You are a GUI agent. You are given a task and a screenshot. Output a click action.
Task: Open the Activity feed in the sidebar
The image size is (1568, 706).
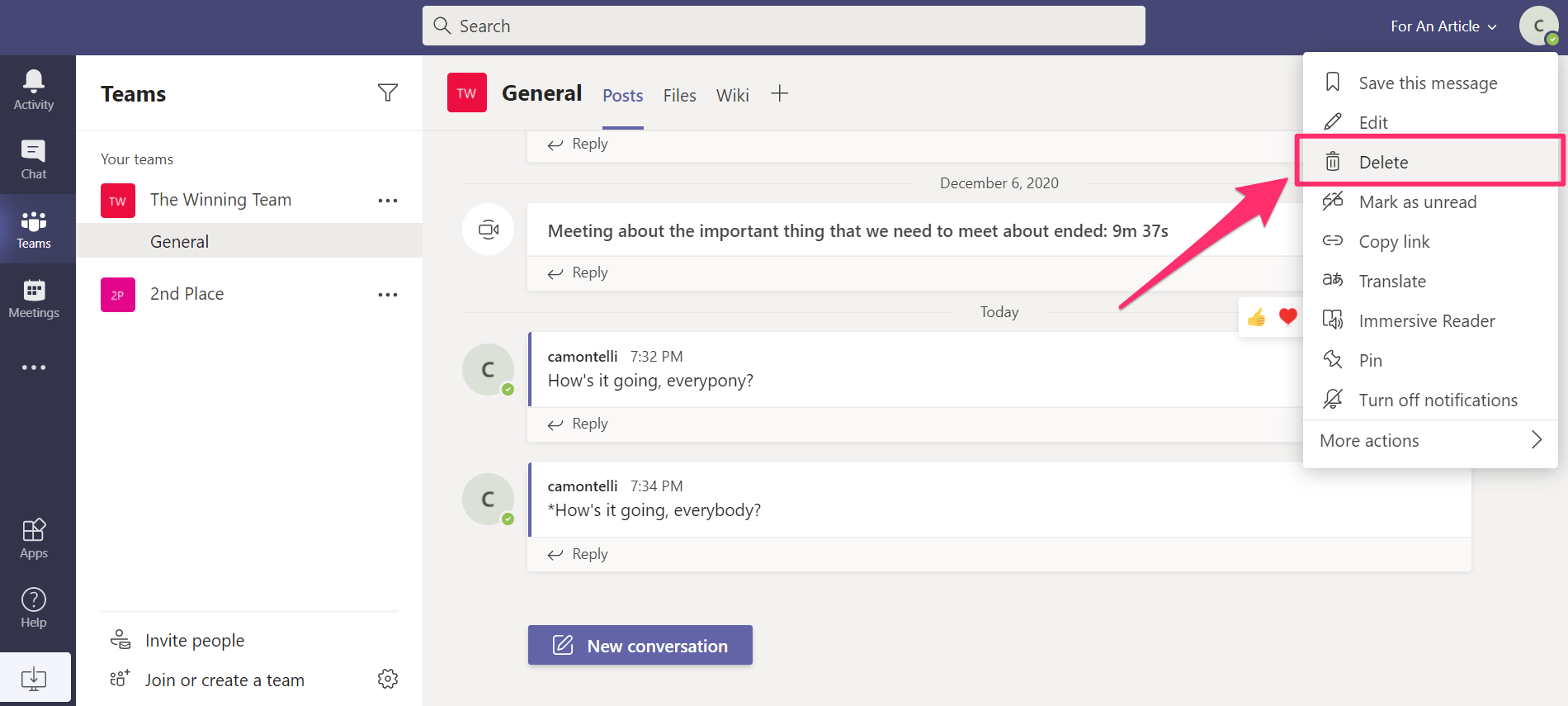(34, 90)
